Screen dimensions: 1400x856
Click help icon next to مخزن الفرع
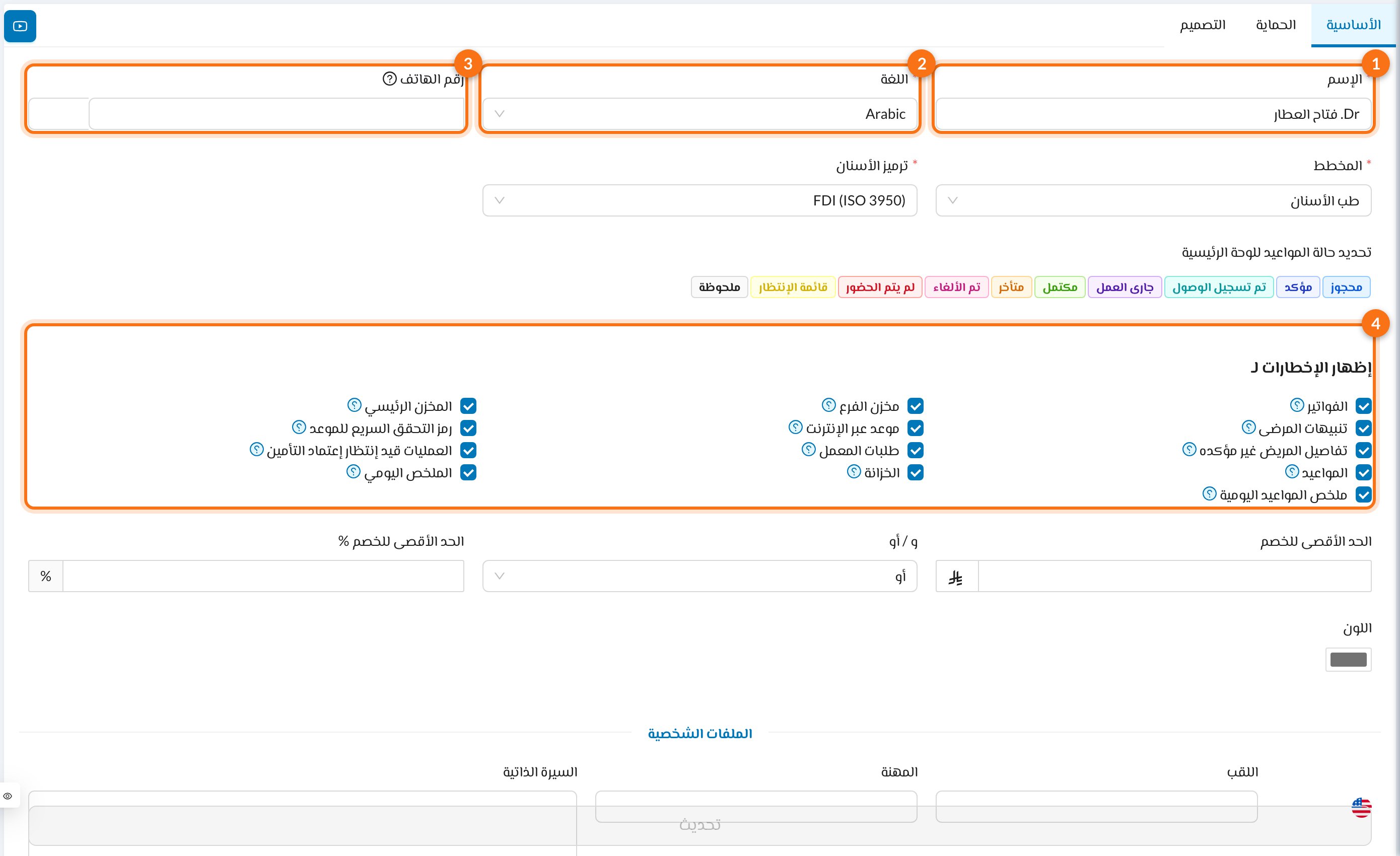[x=828, y=405]
